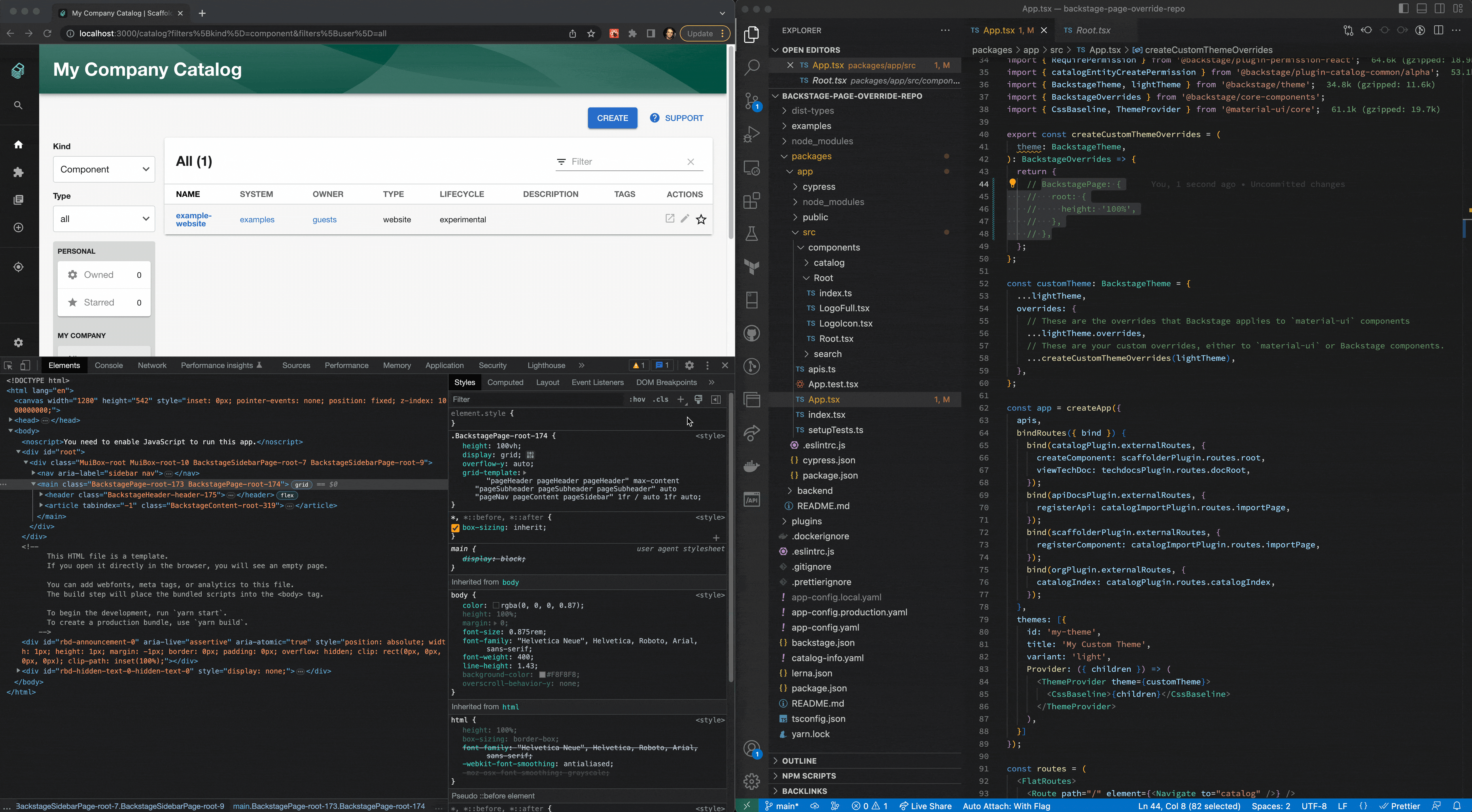Click the lightbulb code action on line 44
Viewport: 1472px width, 812px height.
tap(1013, 184)
